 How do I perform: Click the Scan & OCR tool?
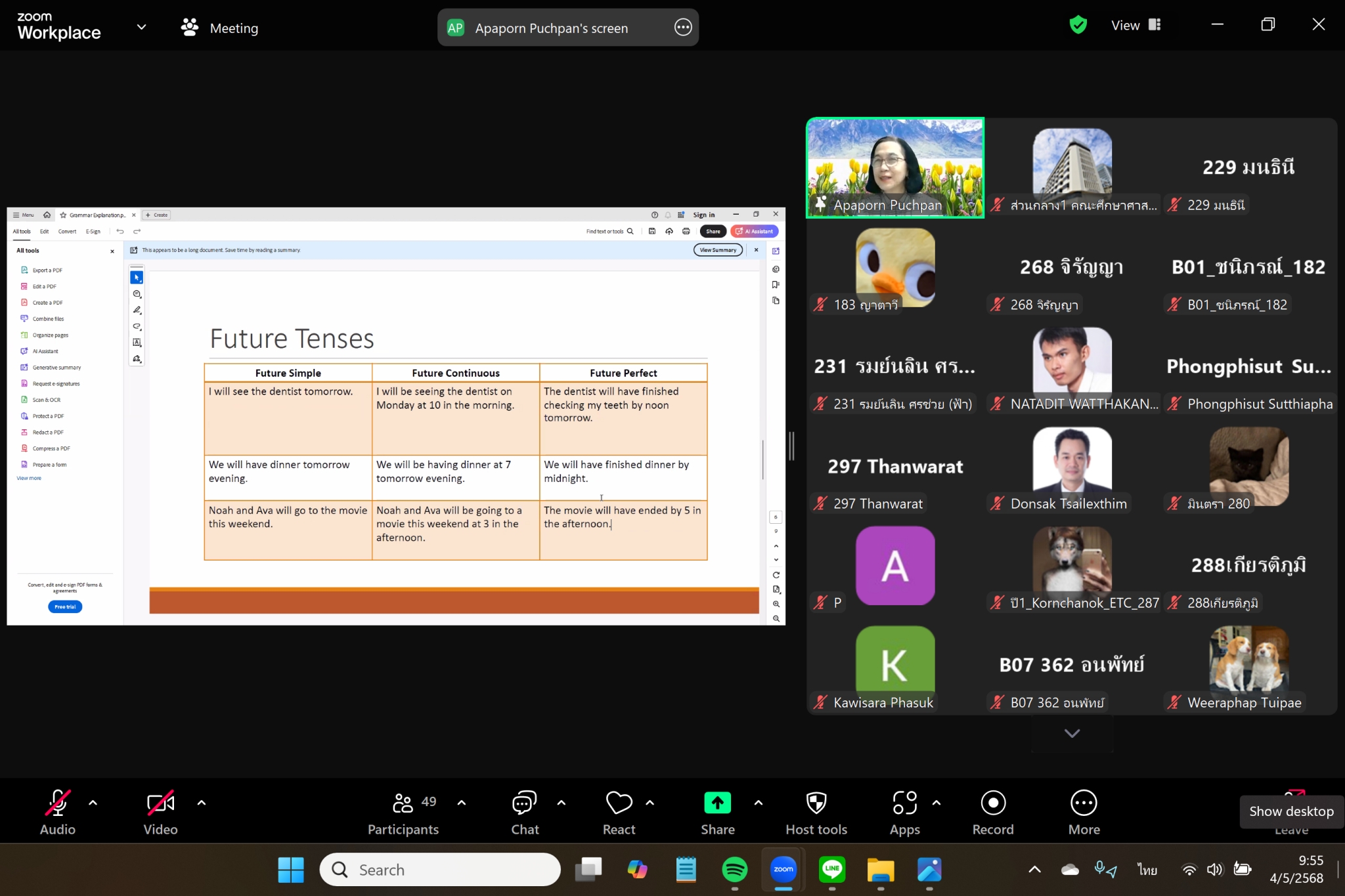pos(41,400)
